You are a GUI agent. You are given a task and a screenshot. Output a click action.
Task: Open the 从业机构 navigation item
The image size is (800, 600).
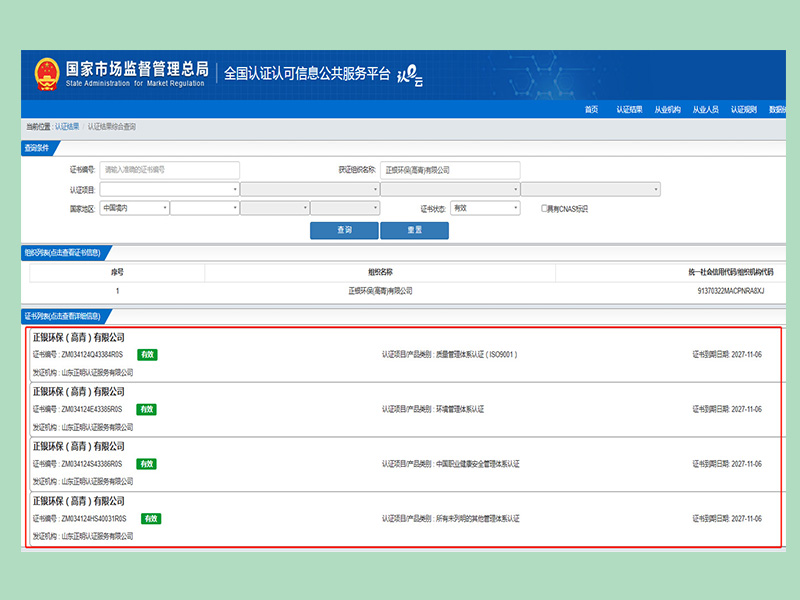[x=667, y=109]
